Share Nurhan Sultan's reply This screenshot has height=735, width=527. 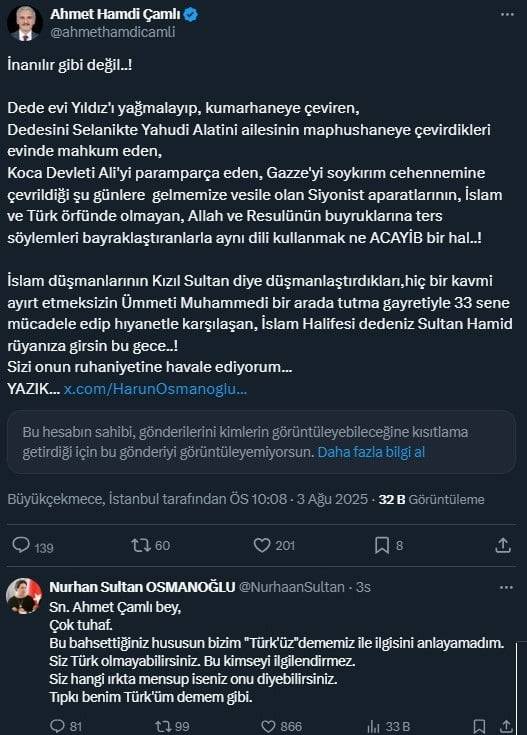point(506,726)
